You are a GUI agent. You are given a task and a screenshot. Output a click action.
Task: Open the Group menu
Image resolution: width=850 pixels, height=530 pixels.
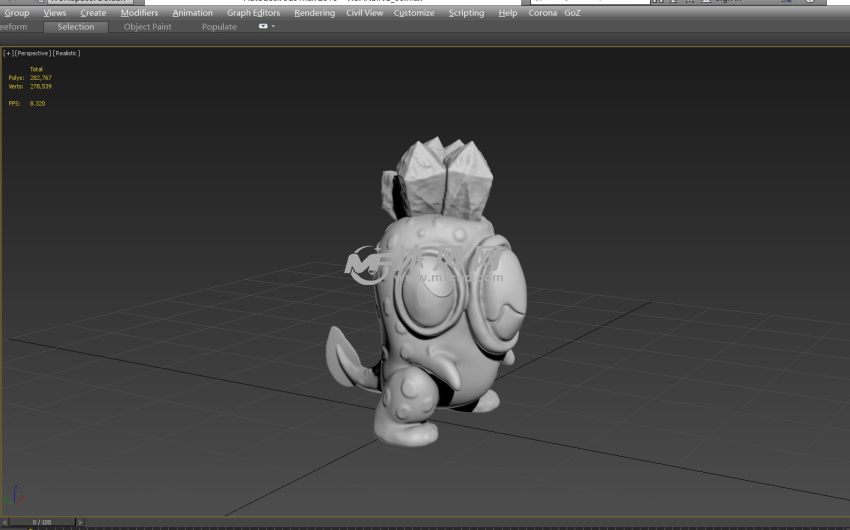17,13
